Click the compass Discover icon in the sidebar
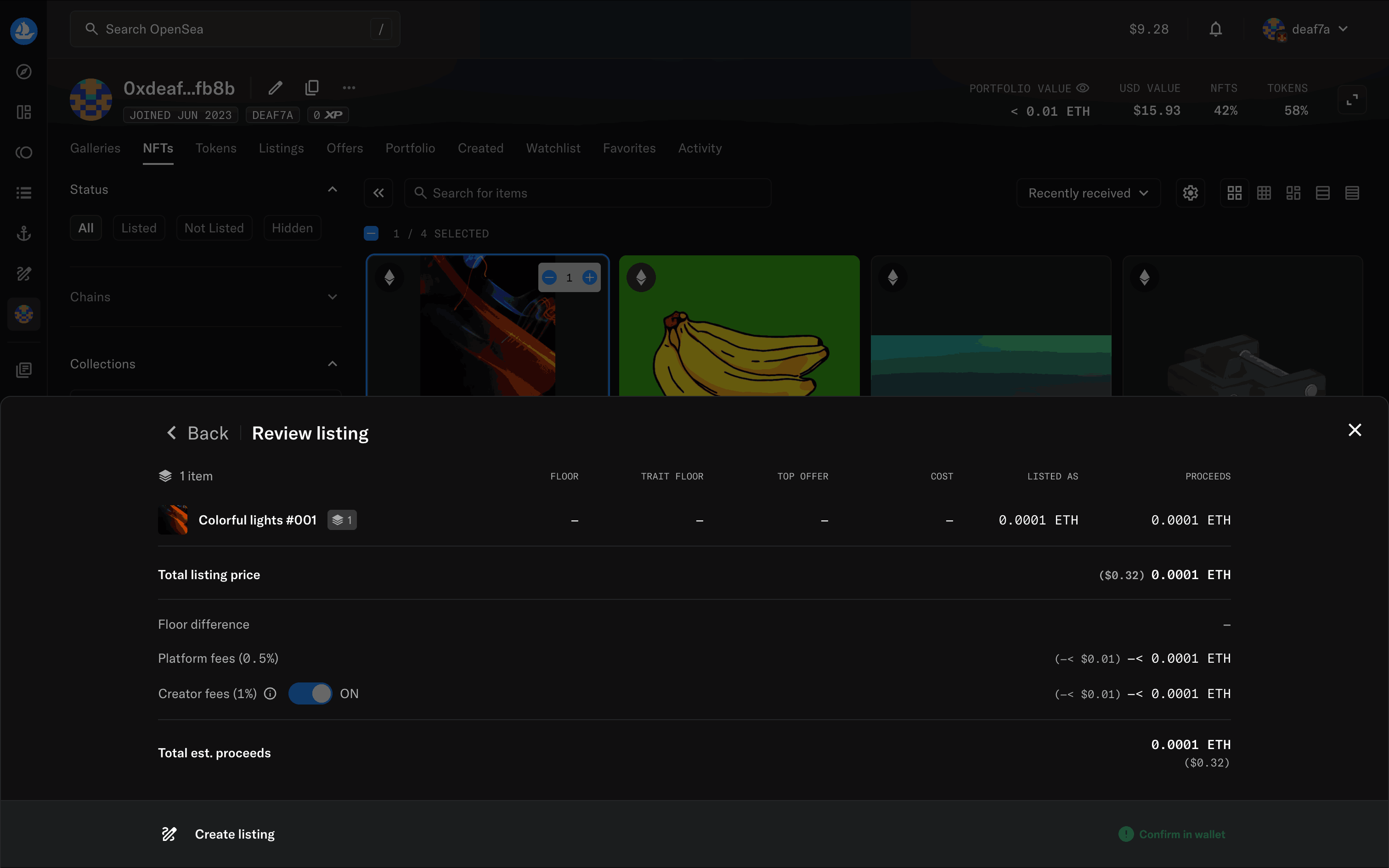1389x868 pixels. click(23, 72)
